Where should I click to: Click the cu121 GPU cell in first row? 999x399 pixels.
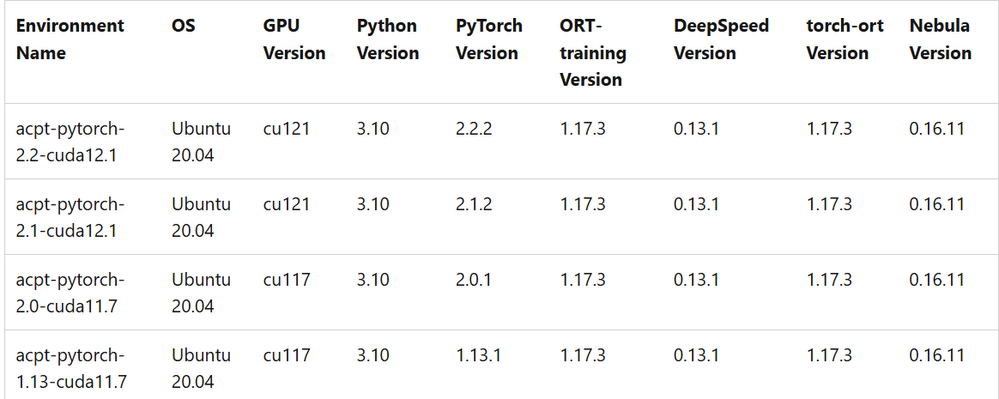pyautogui.click(x=287, y=129)
